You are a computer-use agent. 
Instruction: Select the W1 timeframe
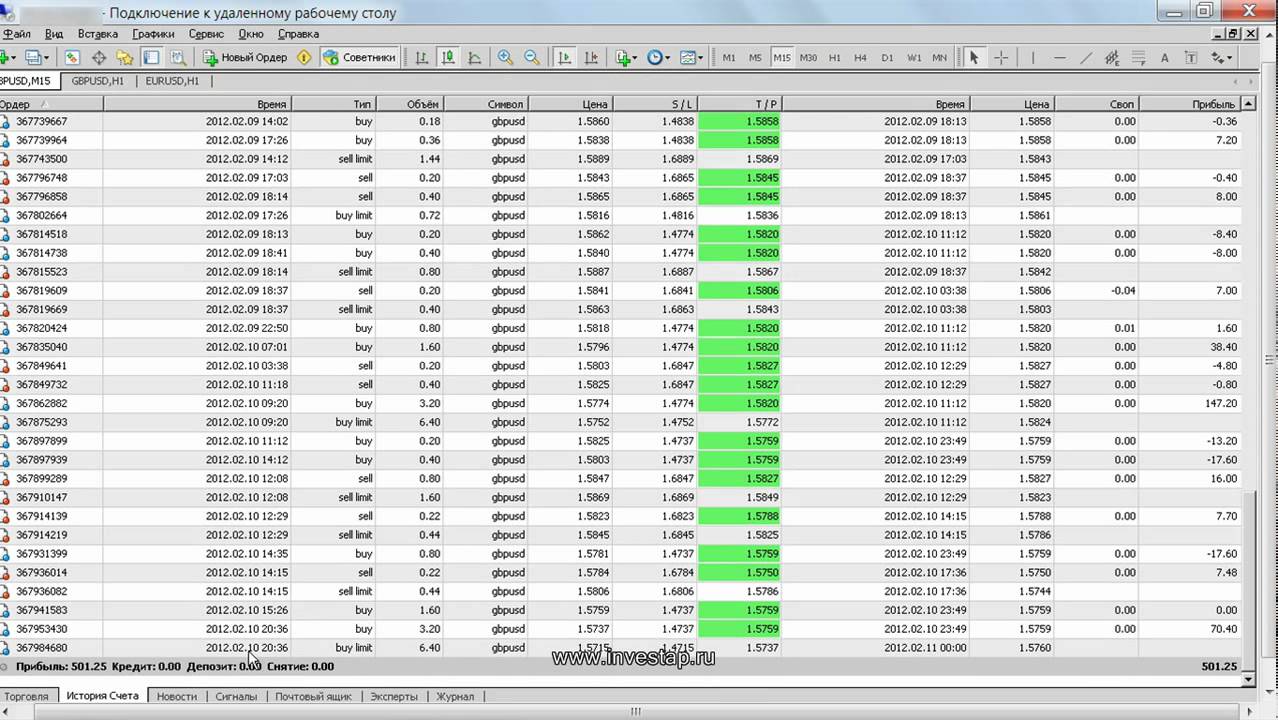[x=913, y=58]
